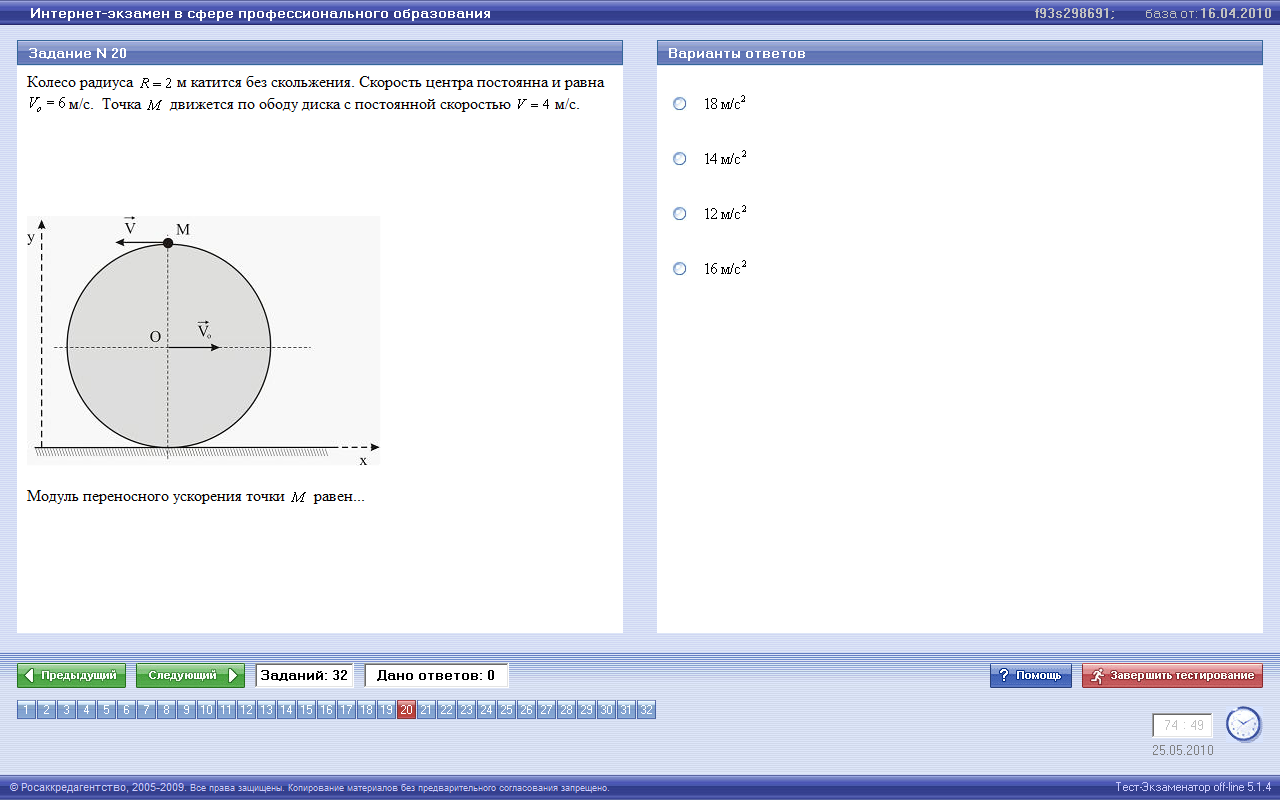Jump to question 4
This screenshot has height=800, width=1280.
pos(87,710)
